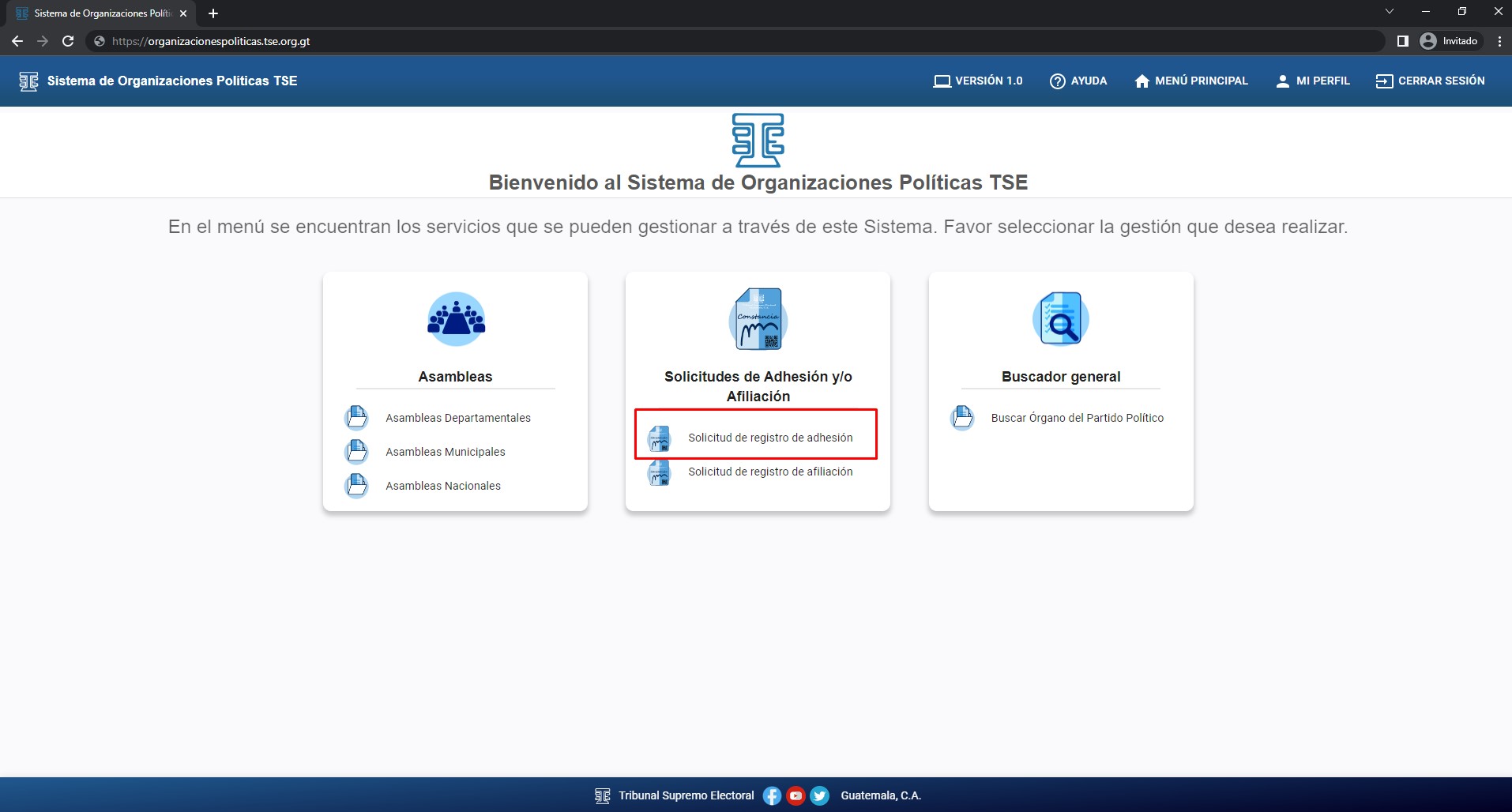
Task: Reload the page with browser refresh
Action: click(x=68, y=41)
